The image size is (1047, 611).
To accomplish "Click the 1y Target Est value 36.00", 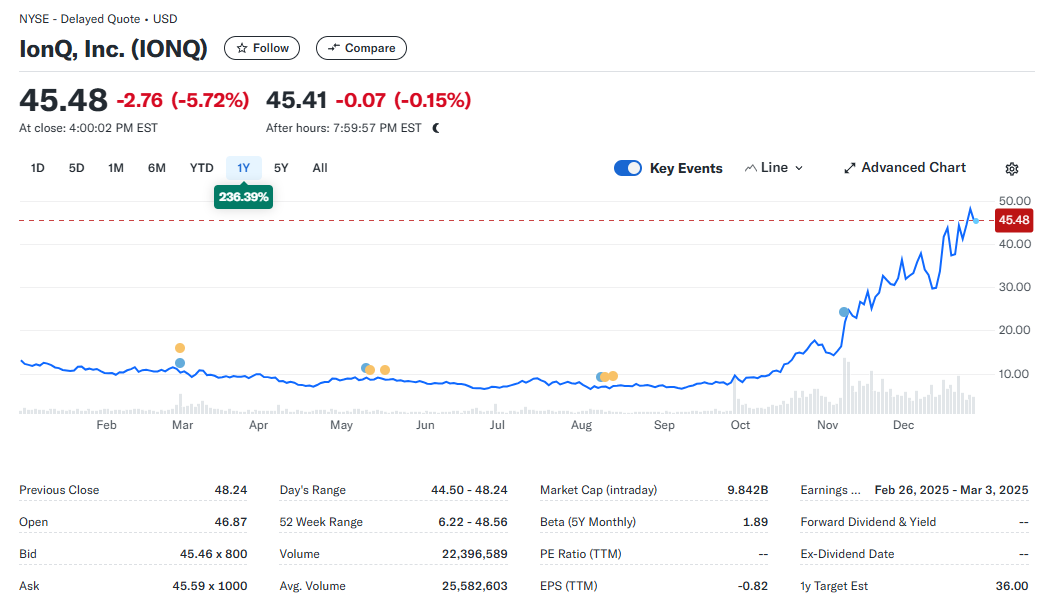I will tap(1012, 586).
